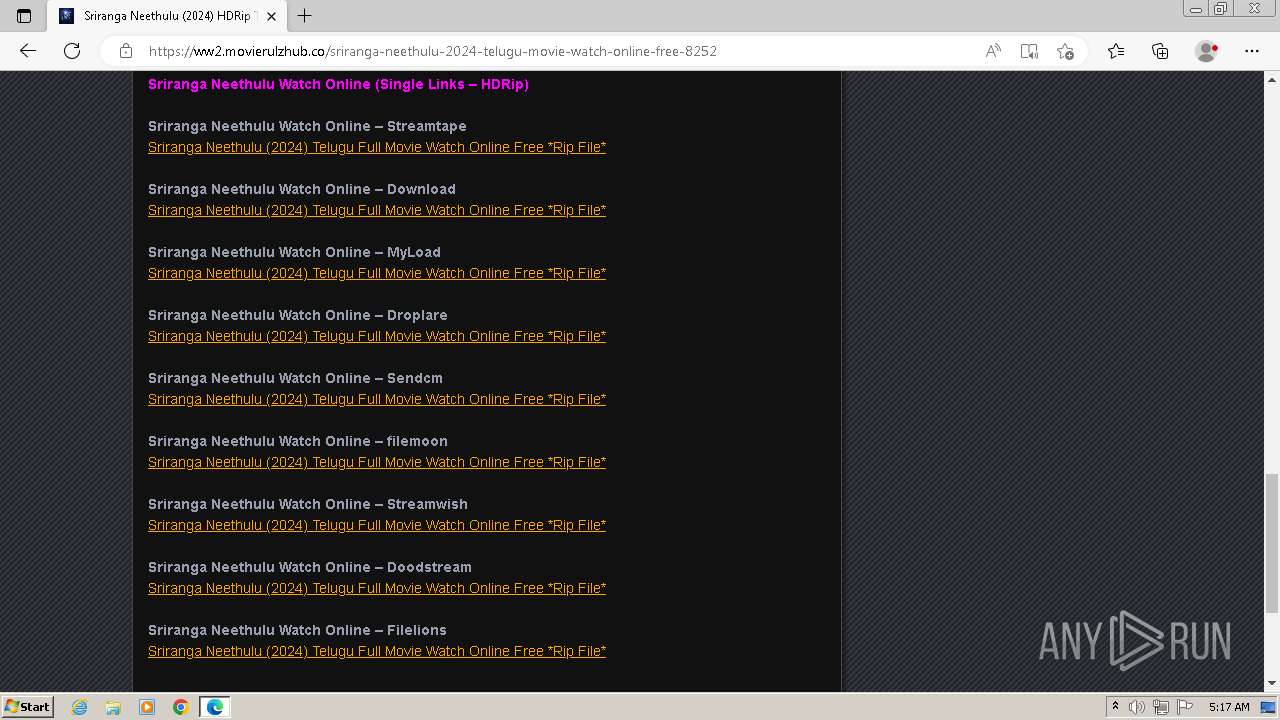Screen dimensions: 1280x720
Task: Launch Internet Explorer from taskbar
Action: (80, 707)
